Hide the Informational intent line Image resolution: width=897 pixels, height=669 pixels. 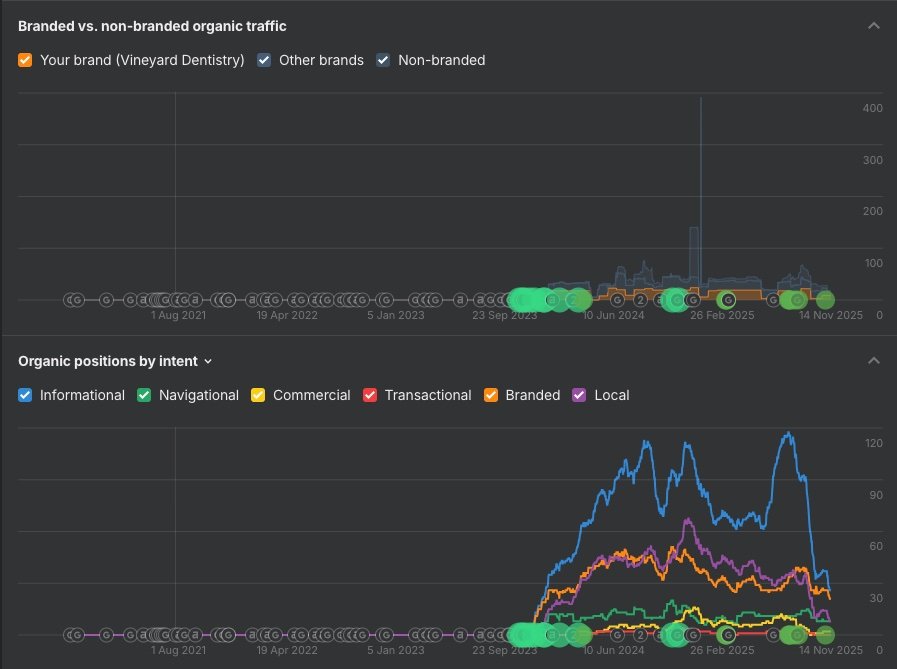[26, 395]
